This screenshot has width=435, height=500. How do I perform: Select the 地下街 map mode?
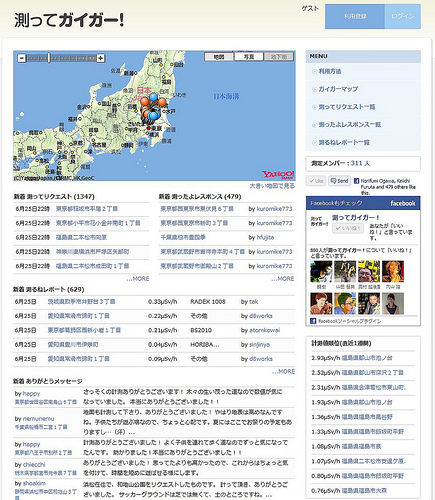point(279,57)
